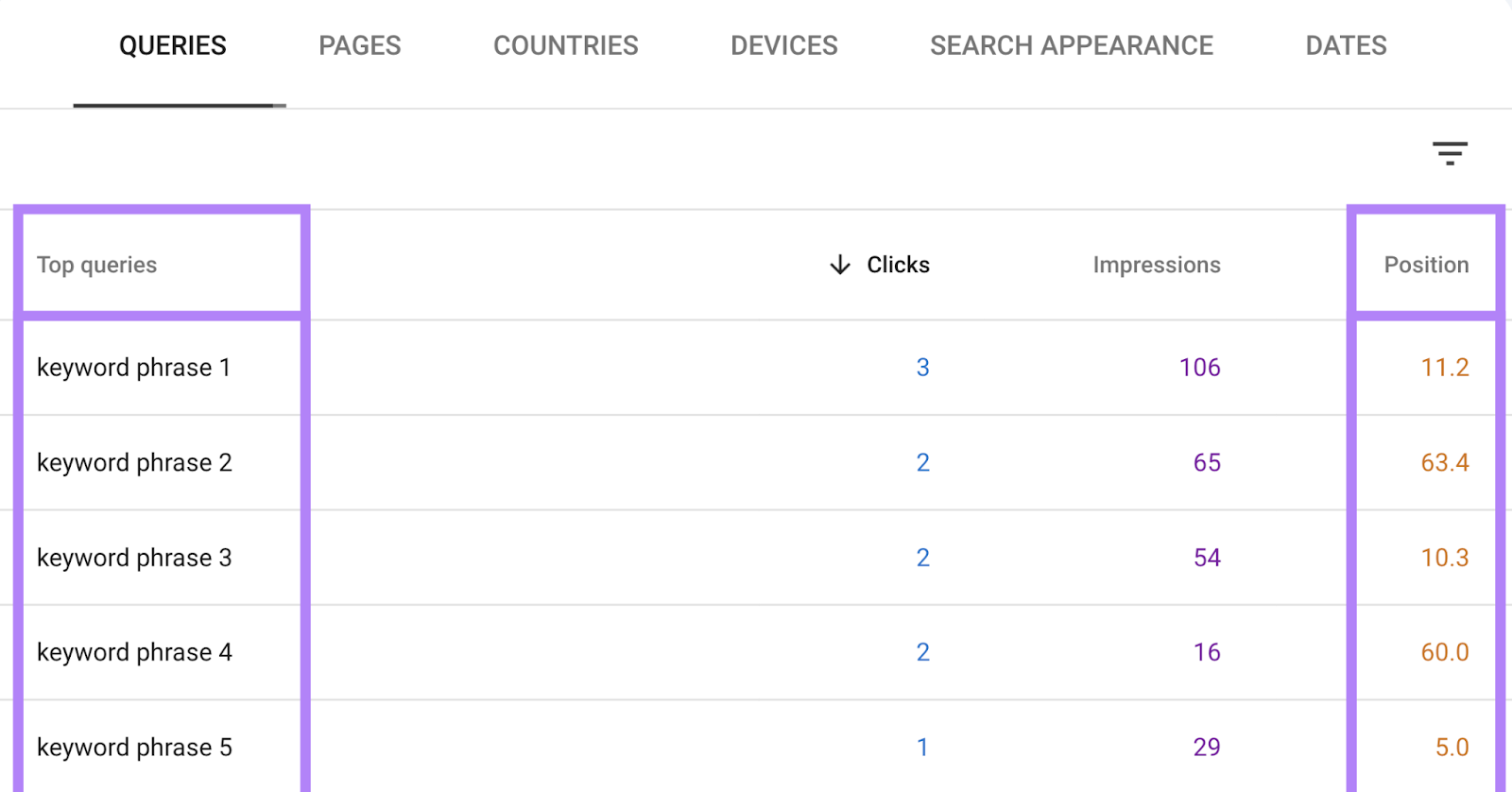This screenshot has width=1512, height=792.
Task: Open keyword phrase 3 query details
Action: pos(133,558)
